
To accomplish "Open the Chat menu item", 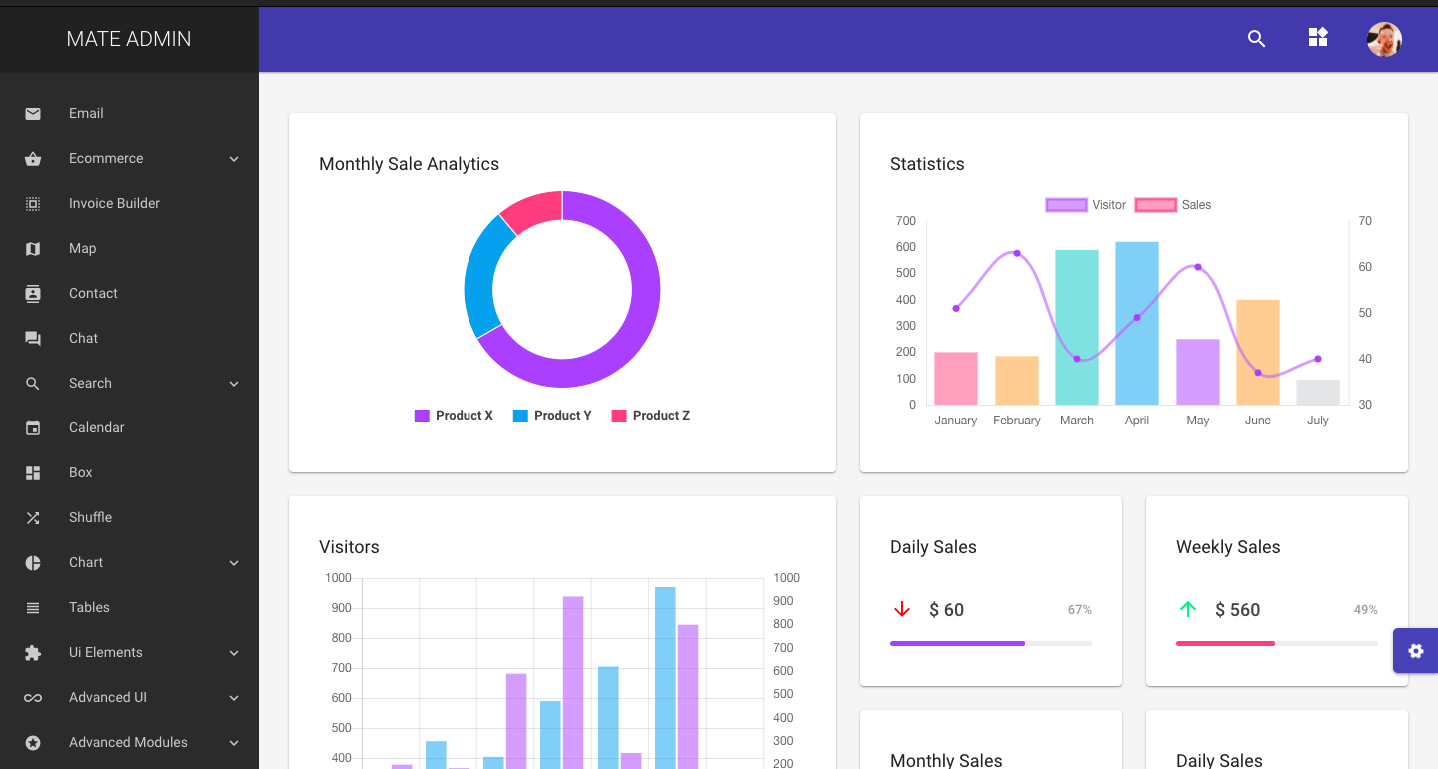I will pos(129,338).
